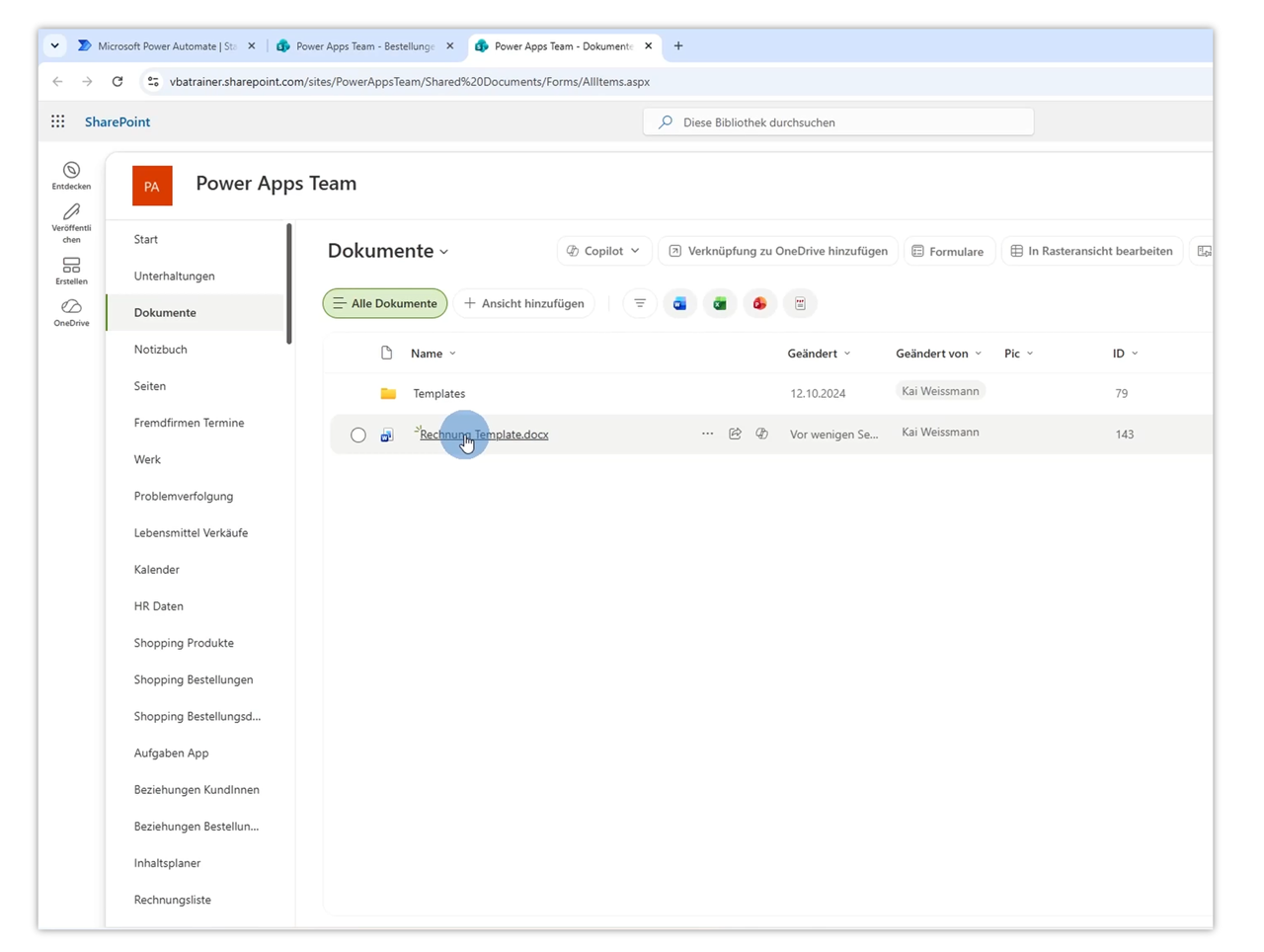Screen dimensions: 1264x952
Task: Go forward in the browser
Action: point(87,82)
